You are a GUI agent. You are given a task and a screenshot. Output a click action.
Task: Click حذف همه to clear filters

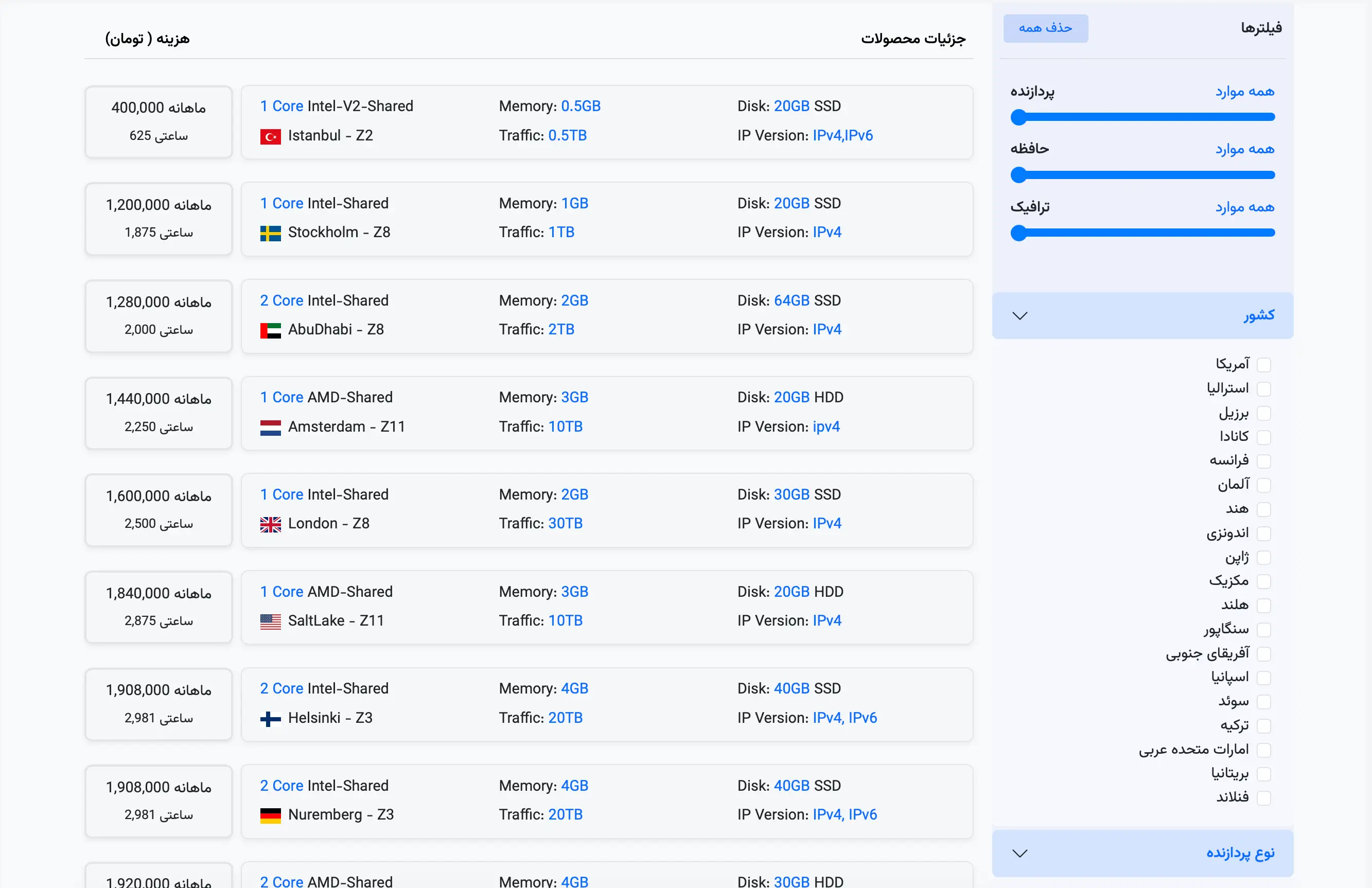point(1045,28)
